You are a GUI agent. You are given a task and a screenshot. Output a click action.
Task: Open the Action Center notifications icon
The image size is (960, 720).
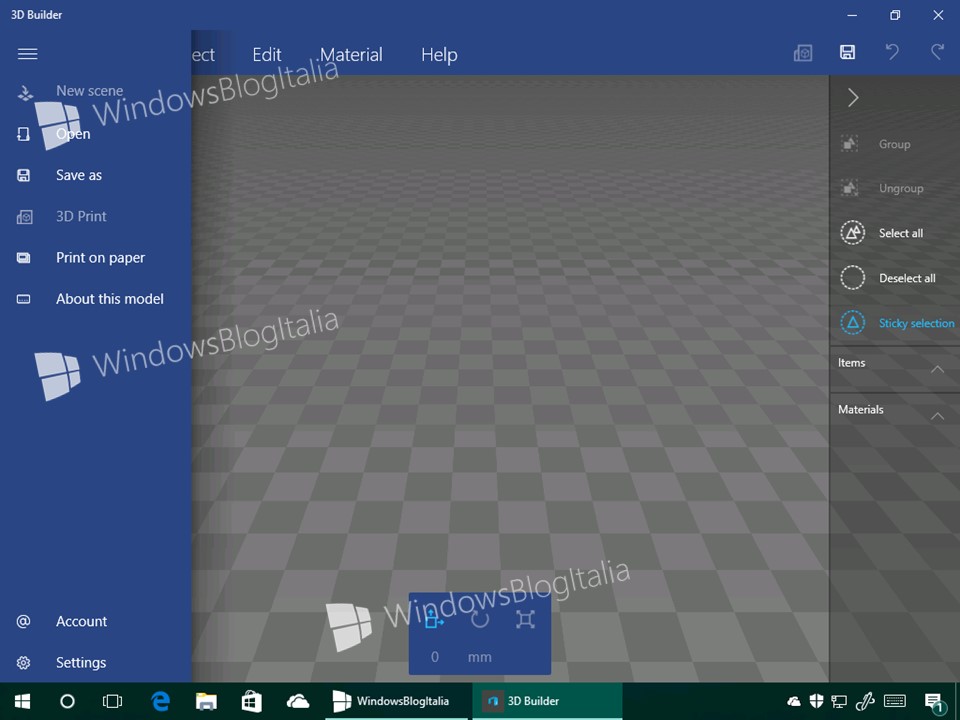934,703
